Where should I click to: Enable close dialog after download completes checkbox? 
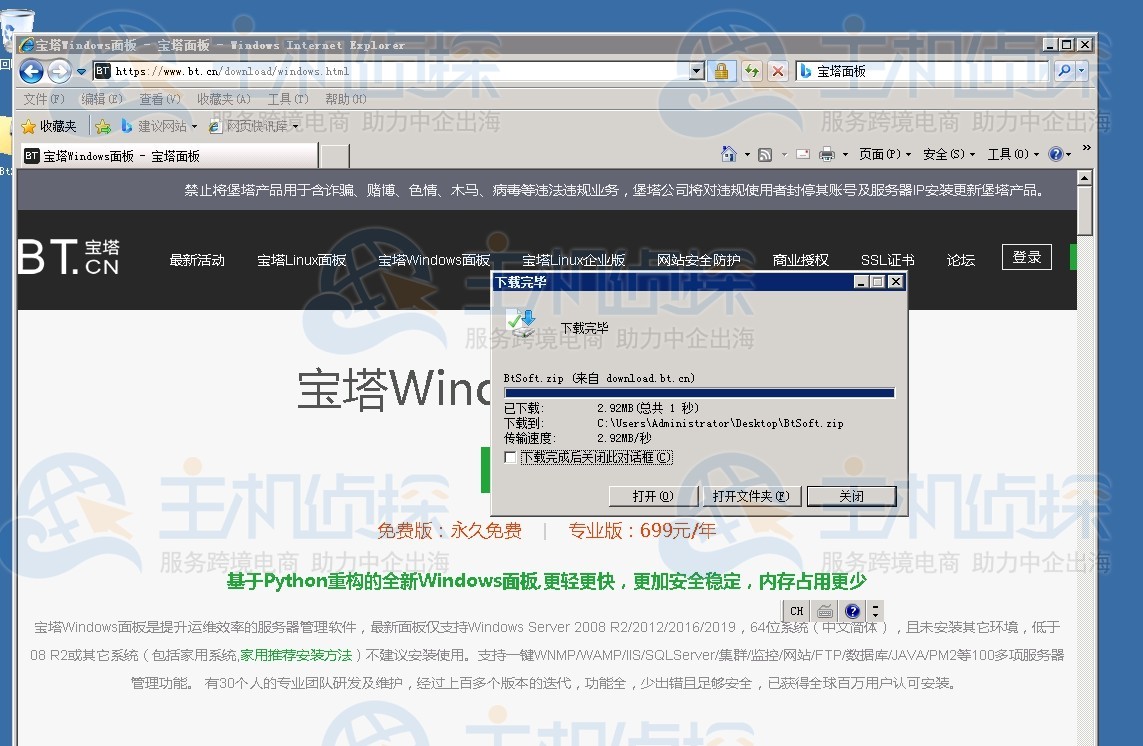511,457
